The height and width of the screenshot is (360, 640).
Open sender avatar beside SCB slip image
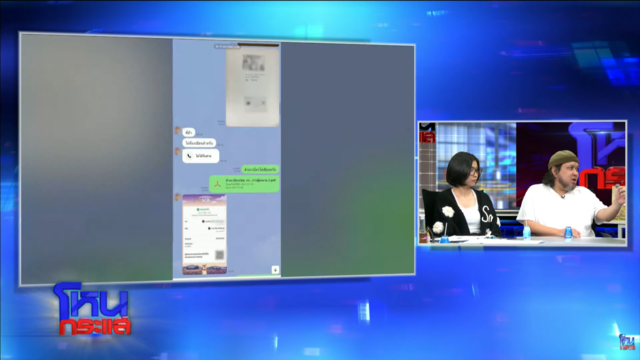point(178,197)
